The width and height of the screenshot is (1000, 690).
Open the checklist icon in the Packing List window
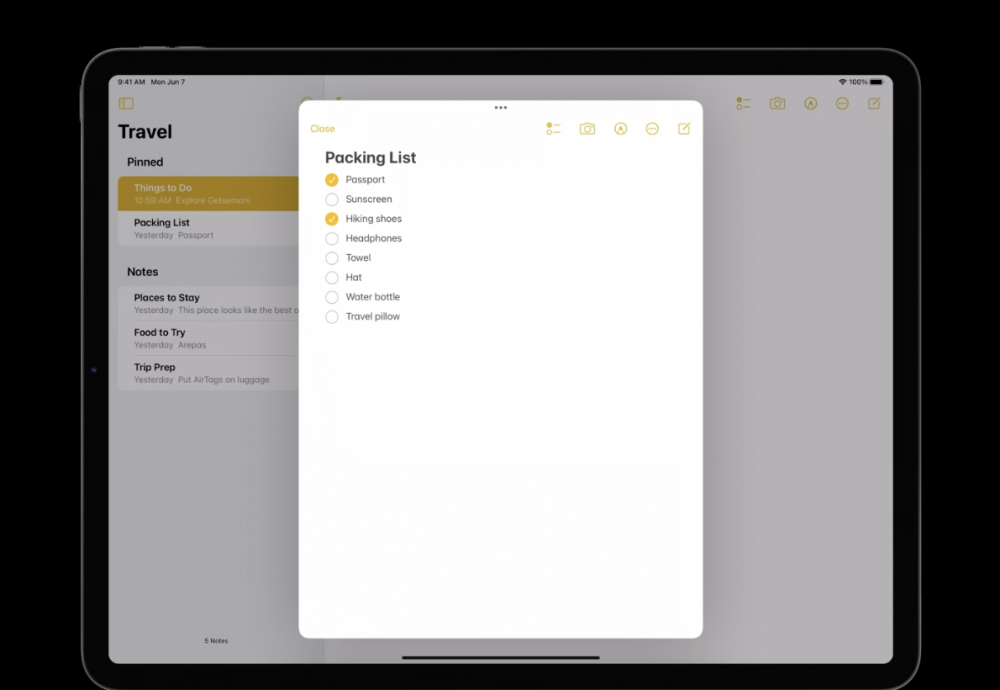click(x=553, y=129)
